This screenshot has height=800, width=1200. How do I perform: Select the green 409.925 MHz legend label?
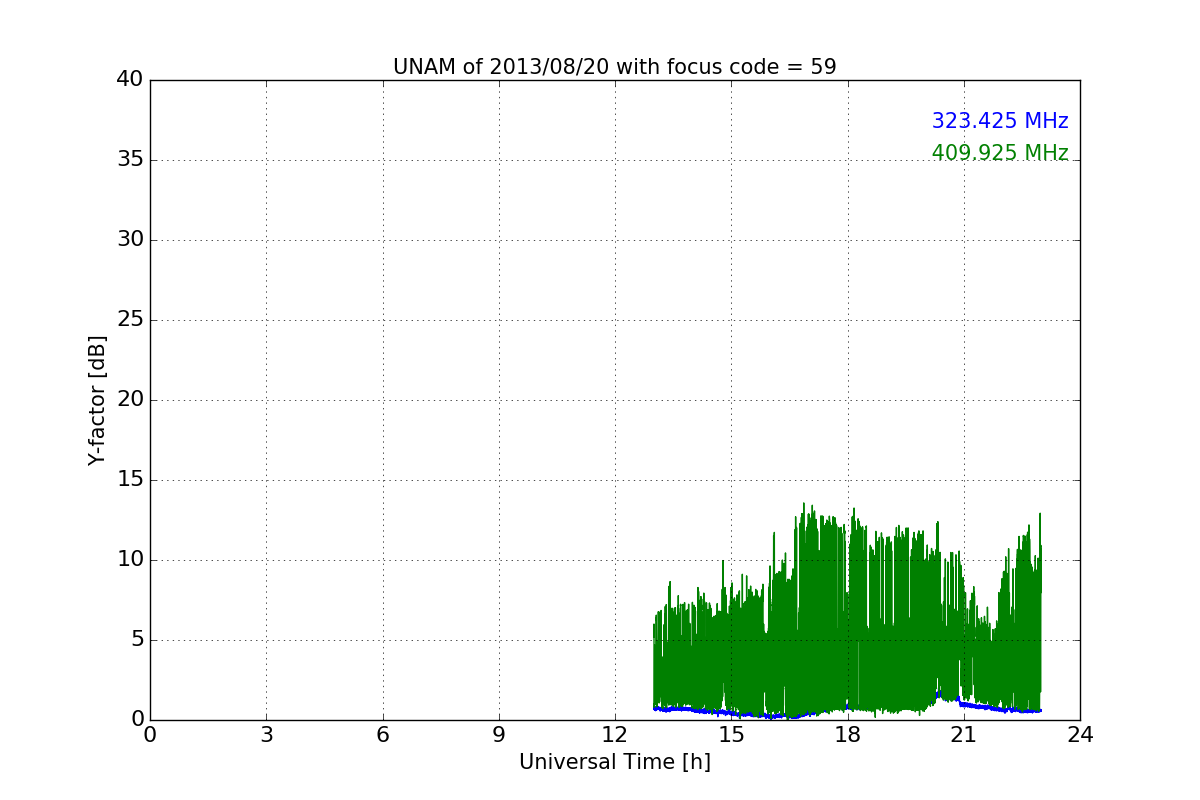click(1000, 153)
